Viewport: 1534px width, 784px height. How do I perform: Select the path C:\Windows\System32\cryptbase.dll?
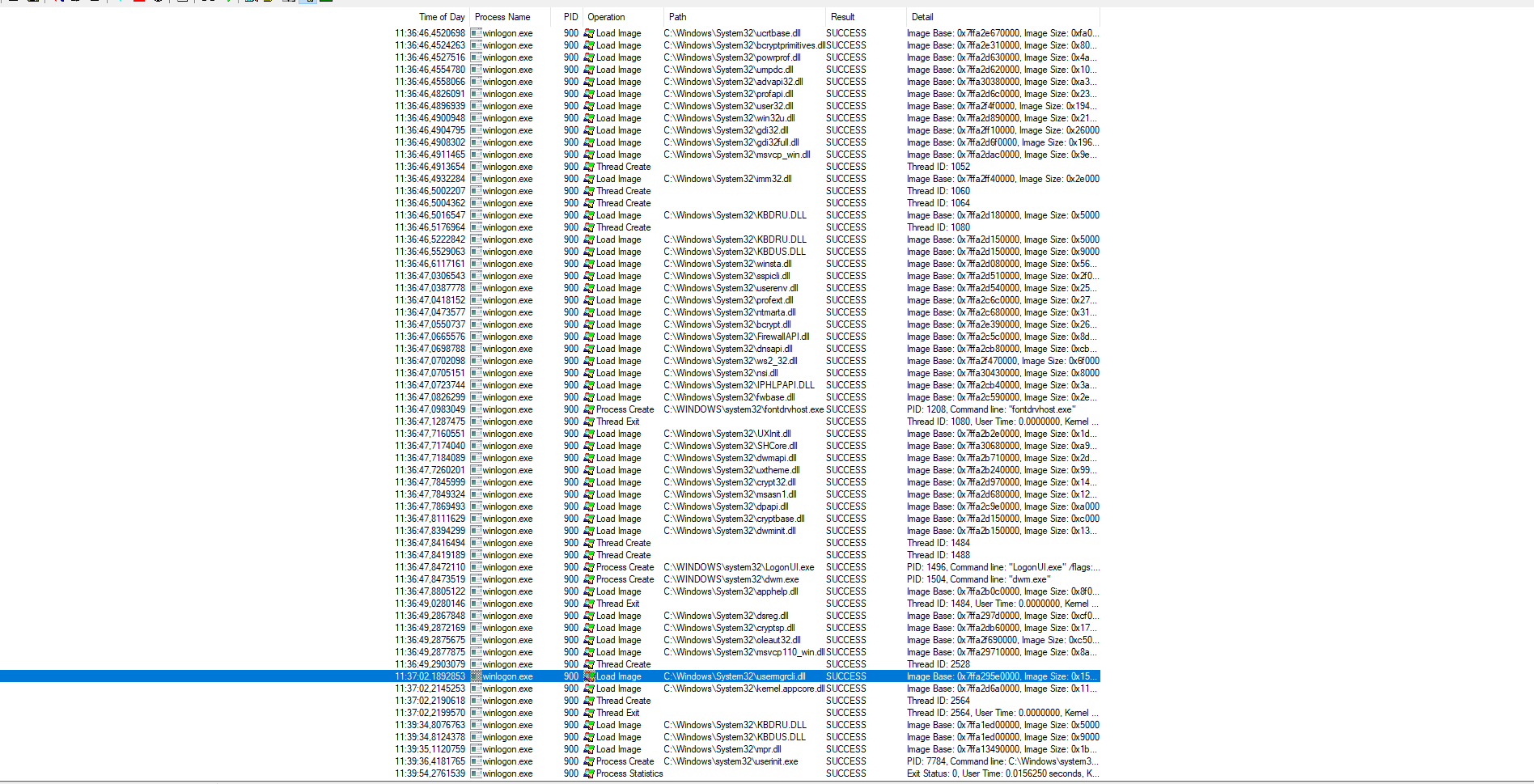coord(735,519)
